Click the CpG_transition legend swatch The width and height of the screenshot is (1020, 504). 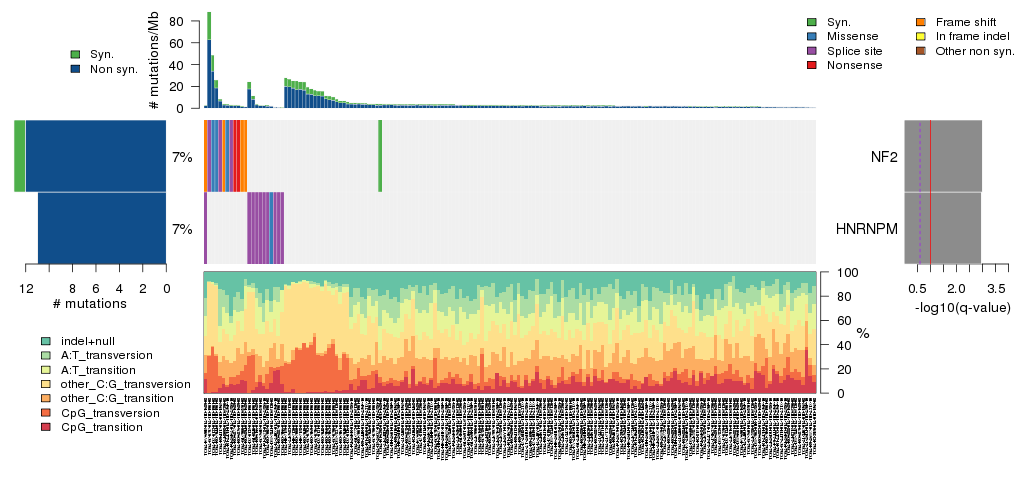coord(45,427)
